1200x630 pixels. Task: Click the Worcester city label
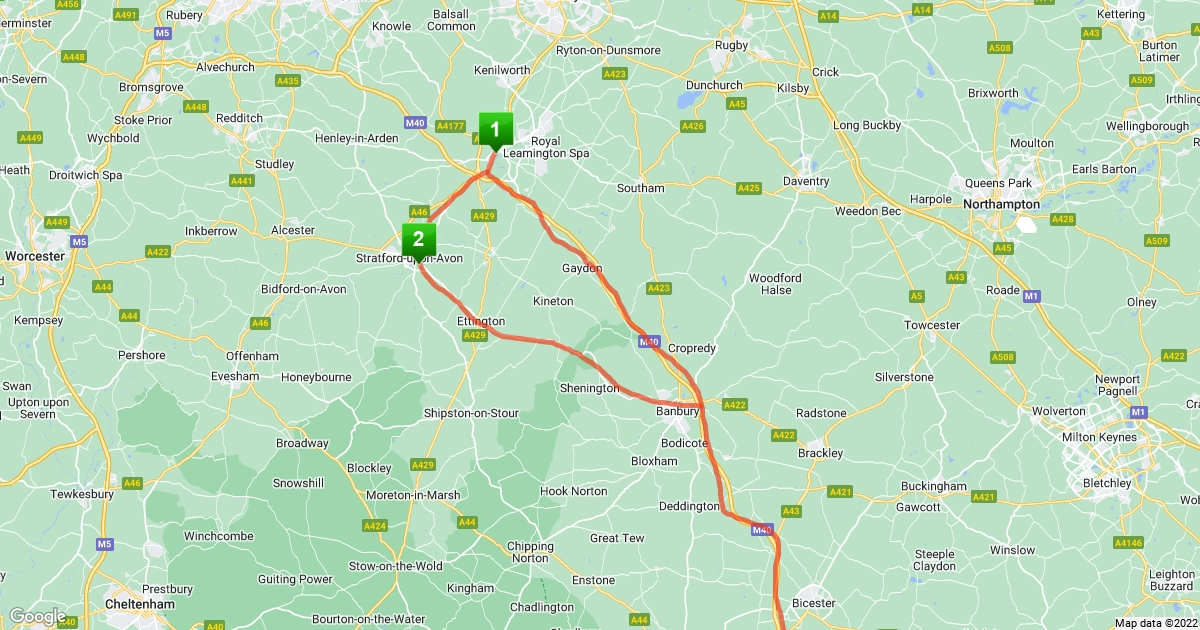click(34, 256)
